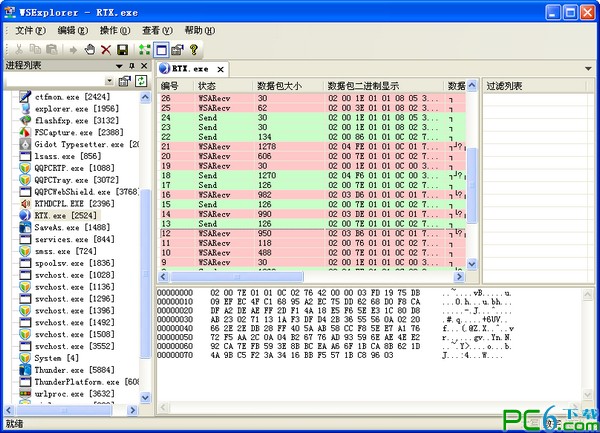Open the 文件 menu
Screen dimensions: 600x433
pos(30,30)
